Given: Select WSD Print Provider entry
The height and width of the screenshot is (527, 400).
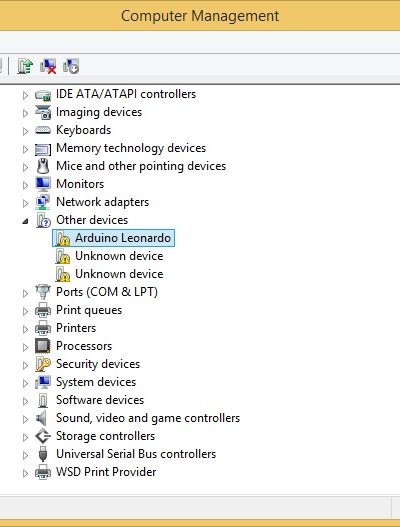Looking at the screenshot, I should (x=106, y=472).
